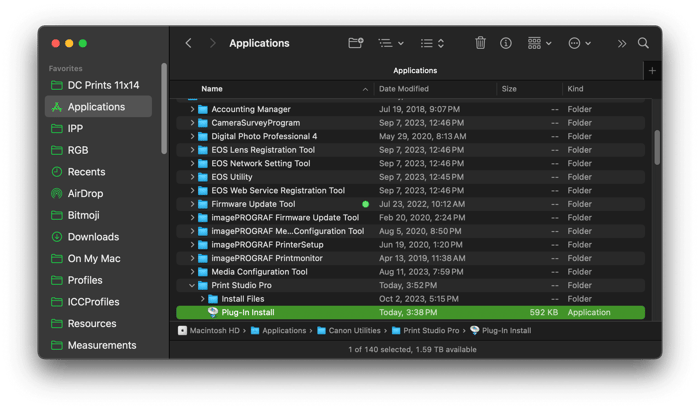
Task: Click the Search magnifier icon
Action: (643, 43)
